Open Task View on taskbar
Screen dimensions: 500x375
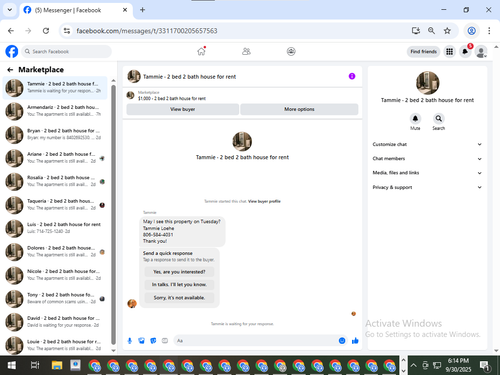(35, 366)
